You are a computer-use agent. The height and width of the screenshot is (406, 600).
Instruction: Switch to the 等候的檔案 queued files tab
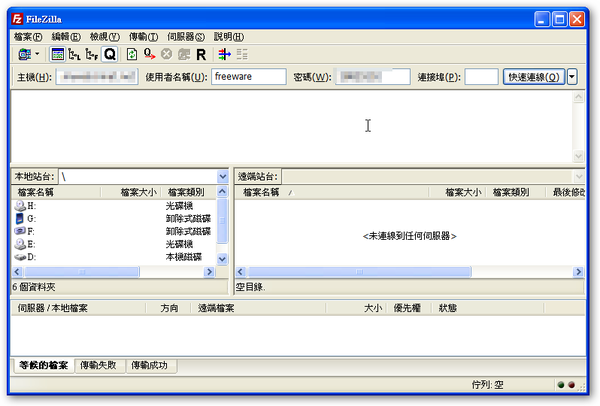coord(44,365)
